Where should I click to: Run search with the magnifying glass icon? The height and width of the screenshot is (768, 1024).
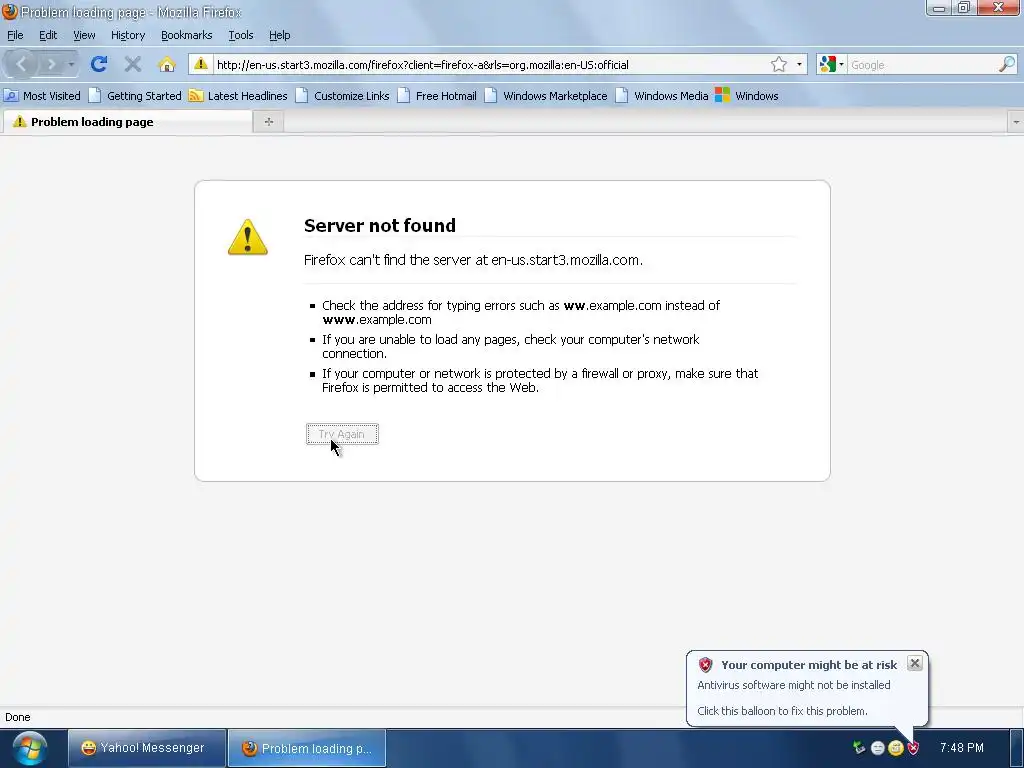pos(1007,64)
